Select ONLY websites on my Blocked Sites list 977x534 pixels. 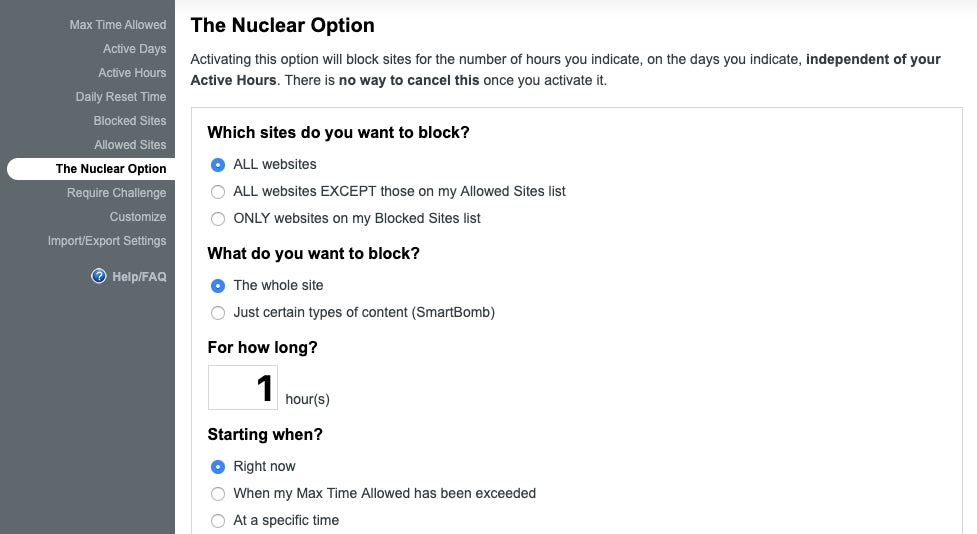(x=218, y=218)
